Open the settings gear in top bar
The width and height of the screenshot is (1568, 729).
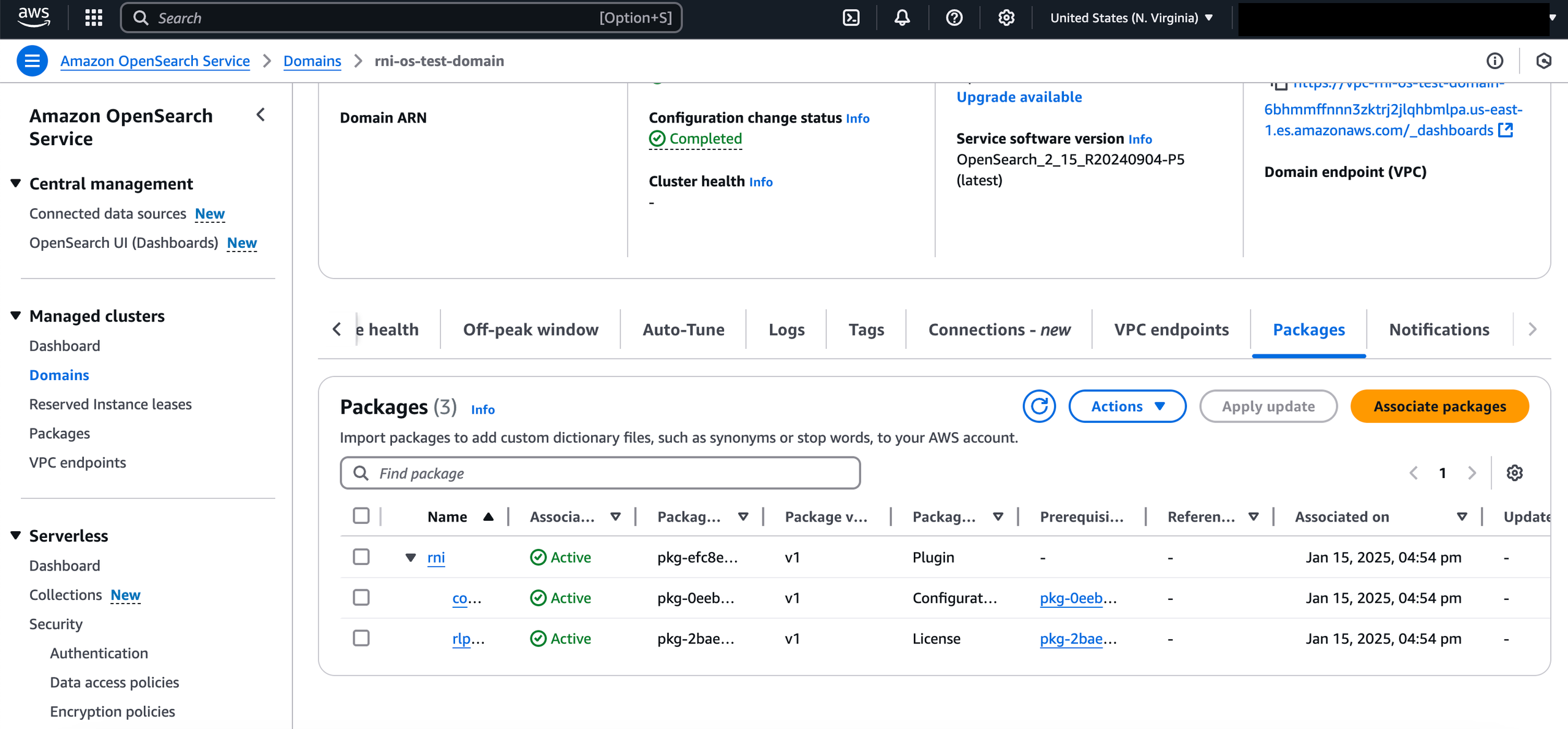click(1006, 18)
